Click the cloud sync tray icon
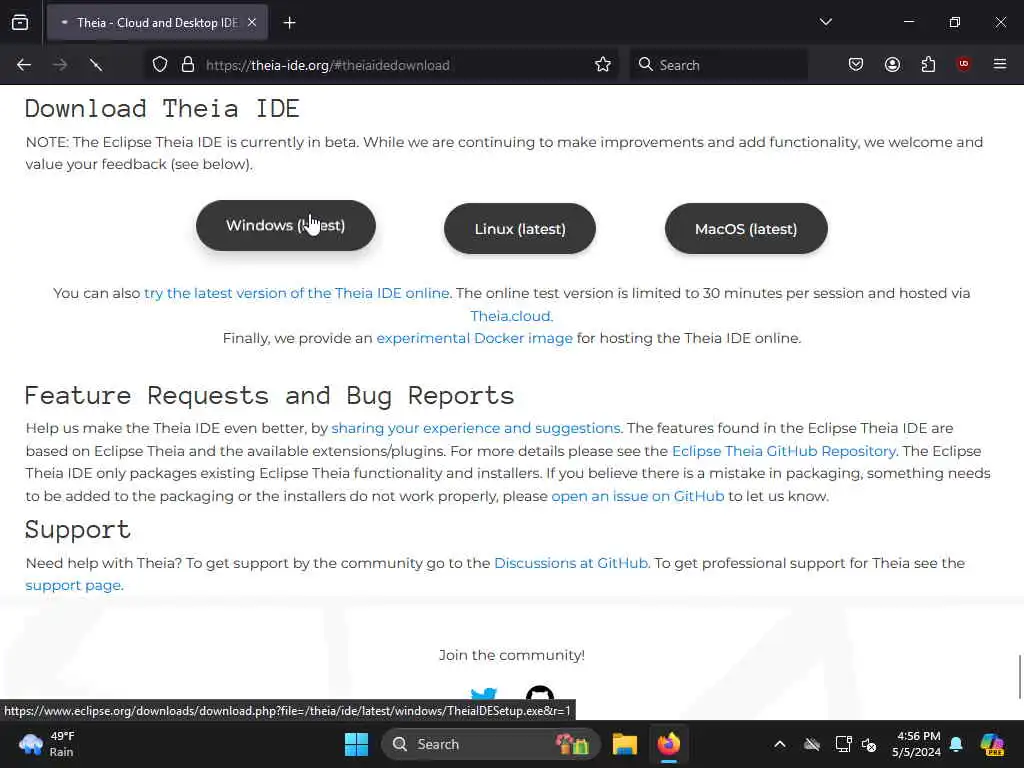This screenshot has height=768, width=1024. pos(812,744)
